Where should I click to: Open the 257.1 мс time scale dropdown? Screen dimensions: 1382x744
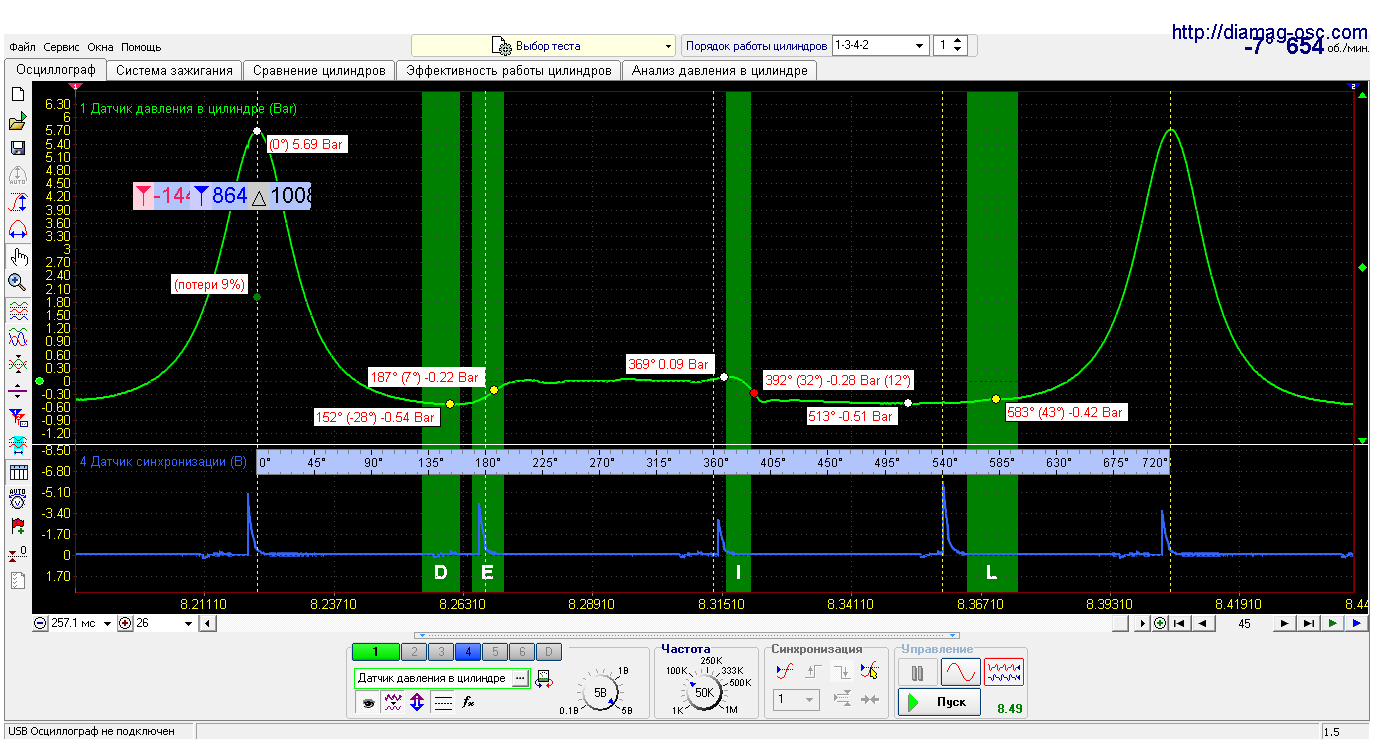coord(108,623)
